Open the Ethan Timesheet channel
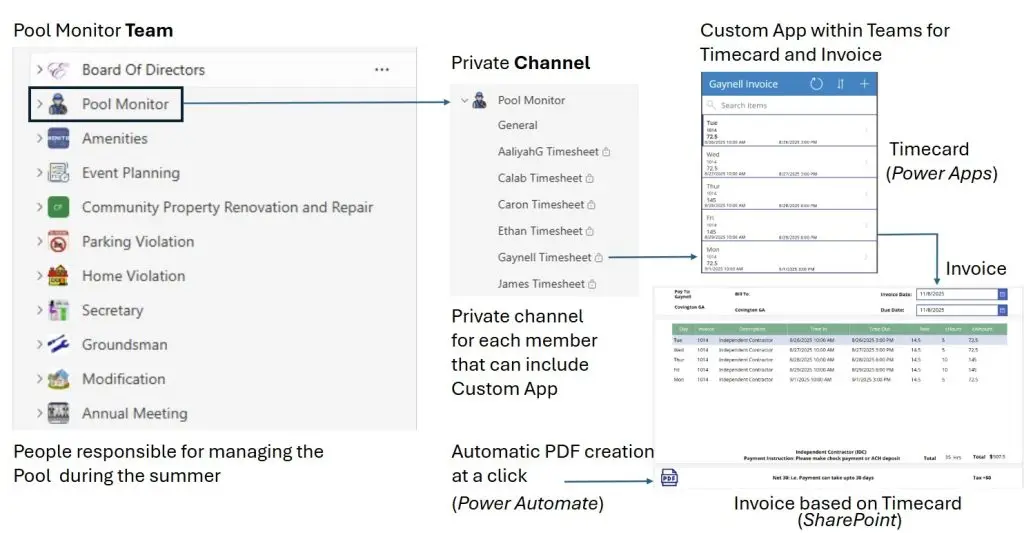The height and width of the screenshot is (533, 1024). (539, 231)
